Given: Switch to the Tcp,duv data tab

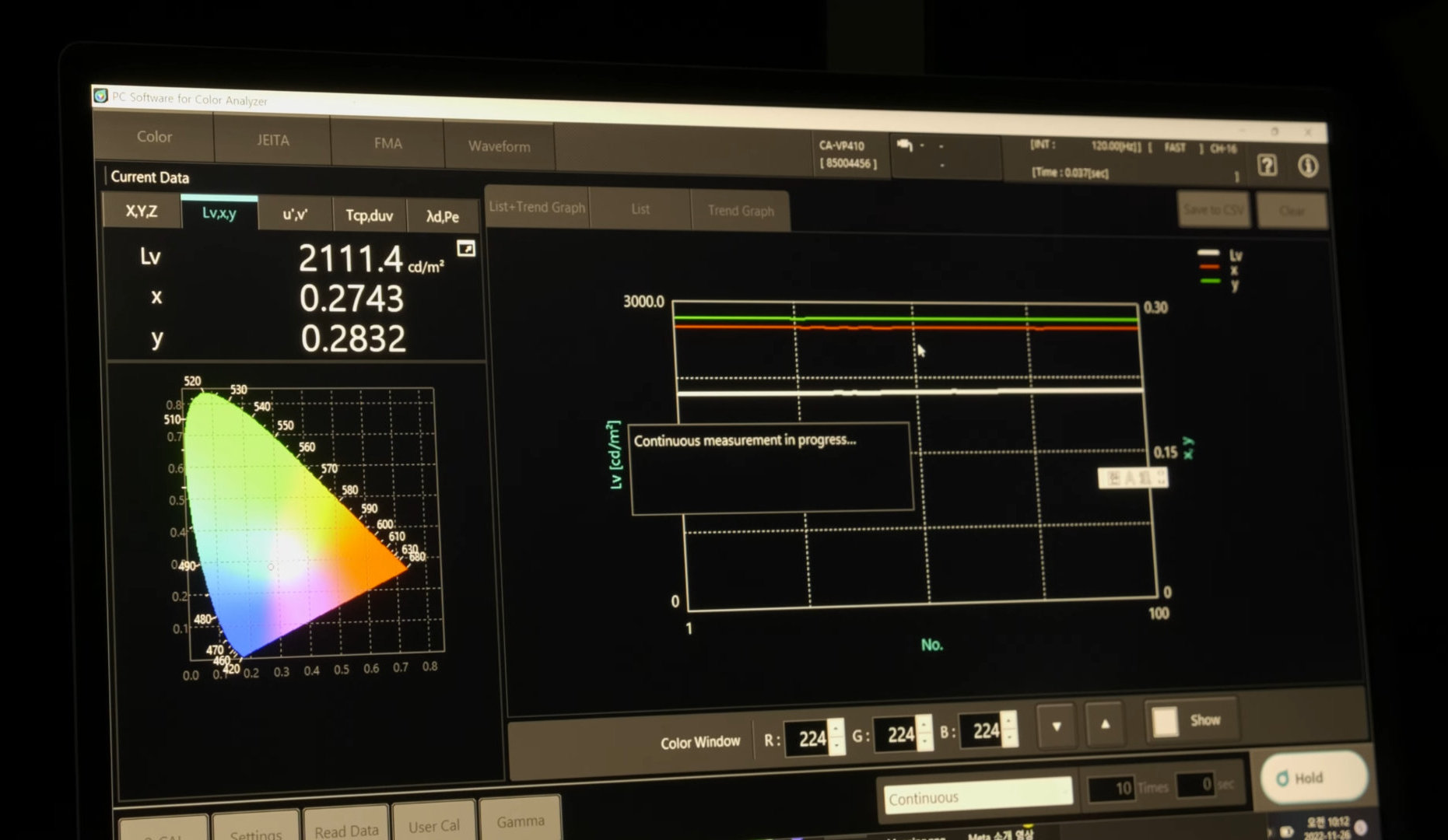Looking at the screenshot, I should [369, 215].
